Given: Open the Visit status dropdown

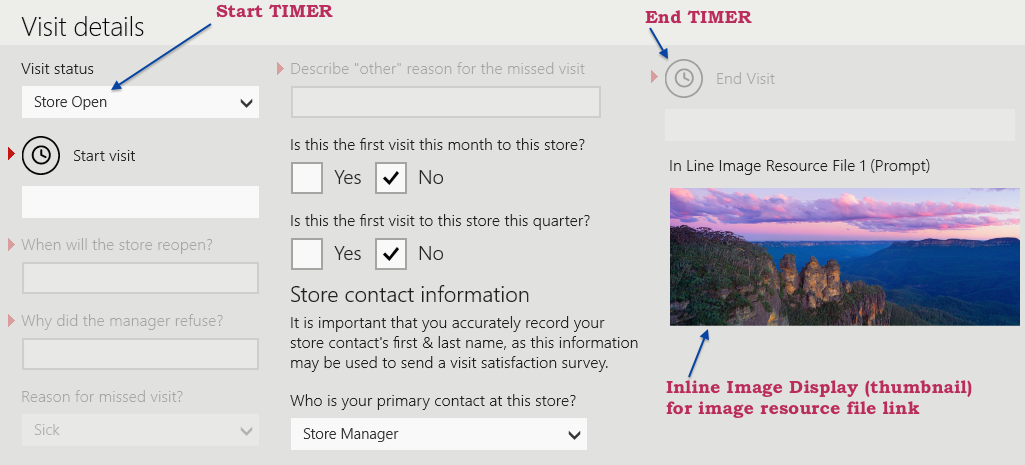Looking at the screenshot, I should (140, 102).
